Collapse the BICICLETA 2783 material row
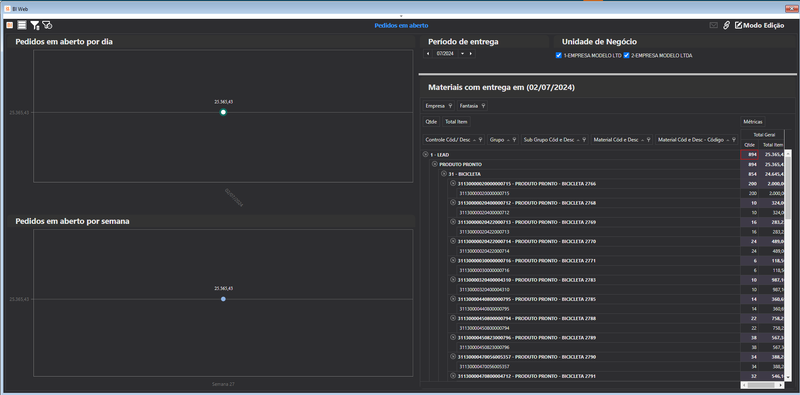The image size is (800, 395). click(453, 280)
